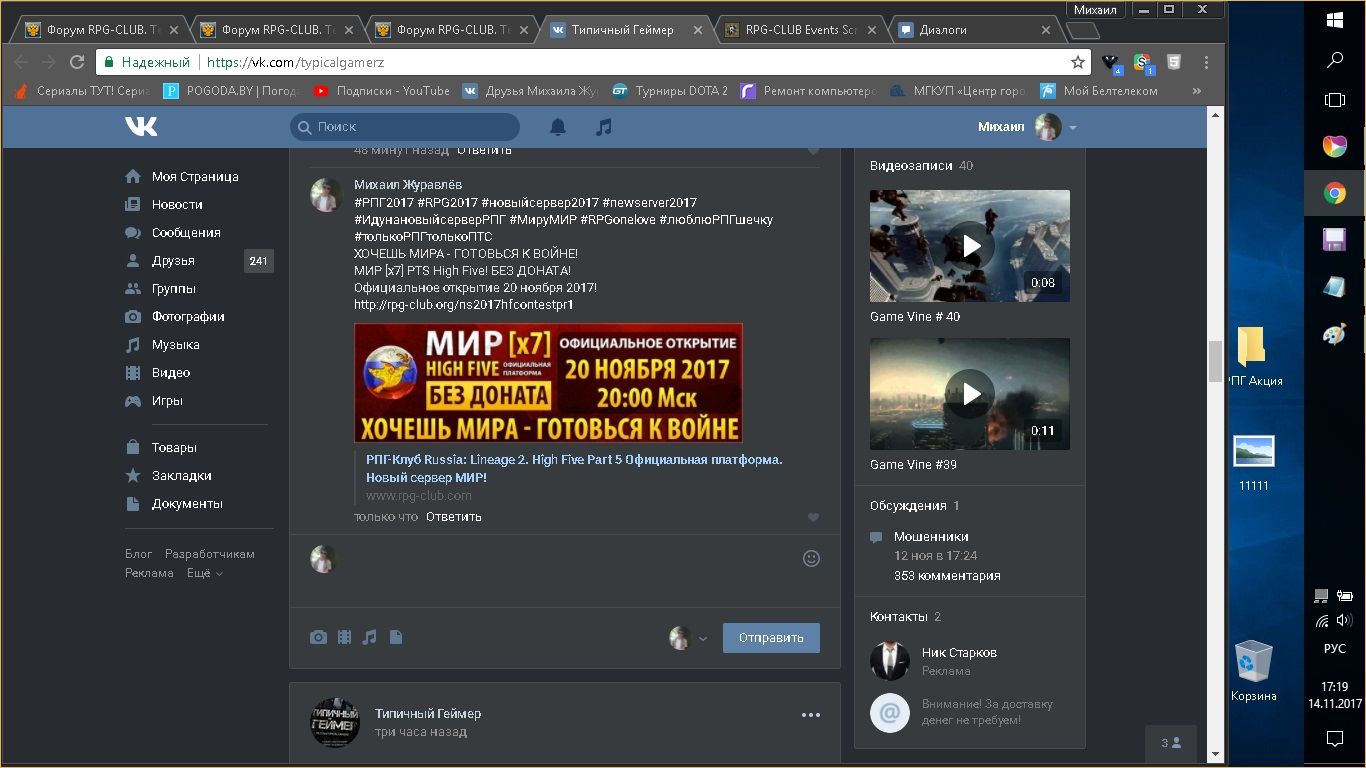This screenshot has width=1366, height=768.
Task: Open the Windows action center icon
Action: pos(1335,739)
